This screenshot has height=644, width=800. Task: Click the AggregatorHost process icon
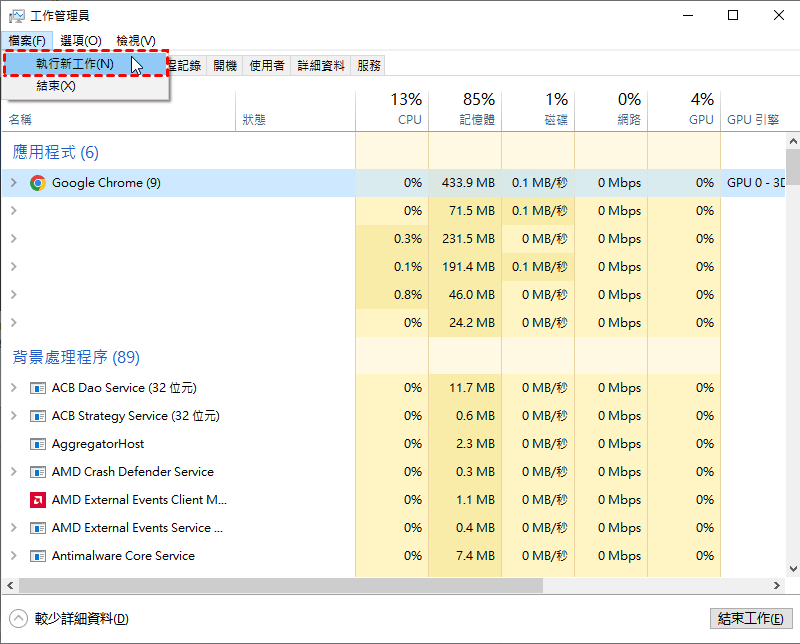tap(38, 444)
